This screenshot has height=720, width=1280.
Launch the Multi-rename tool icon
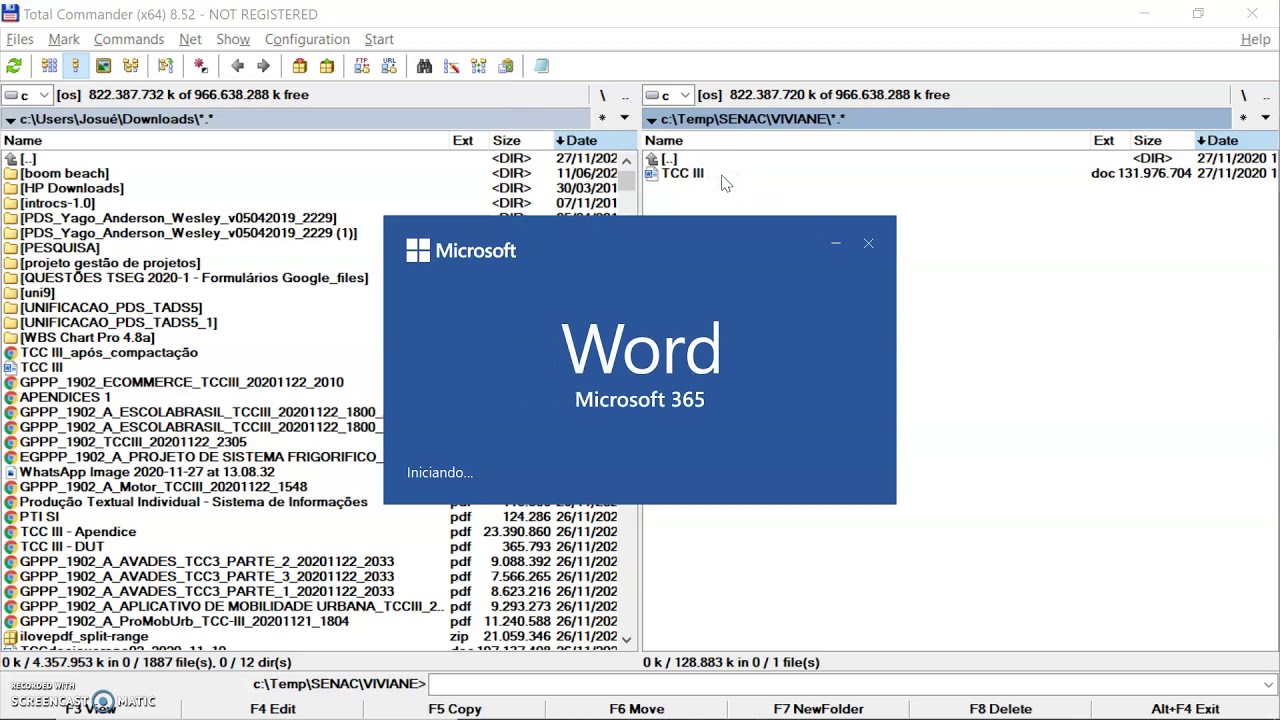pos(451,66)
